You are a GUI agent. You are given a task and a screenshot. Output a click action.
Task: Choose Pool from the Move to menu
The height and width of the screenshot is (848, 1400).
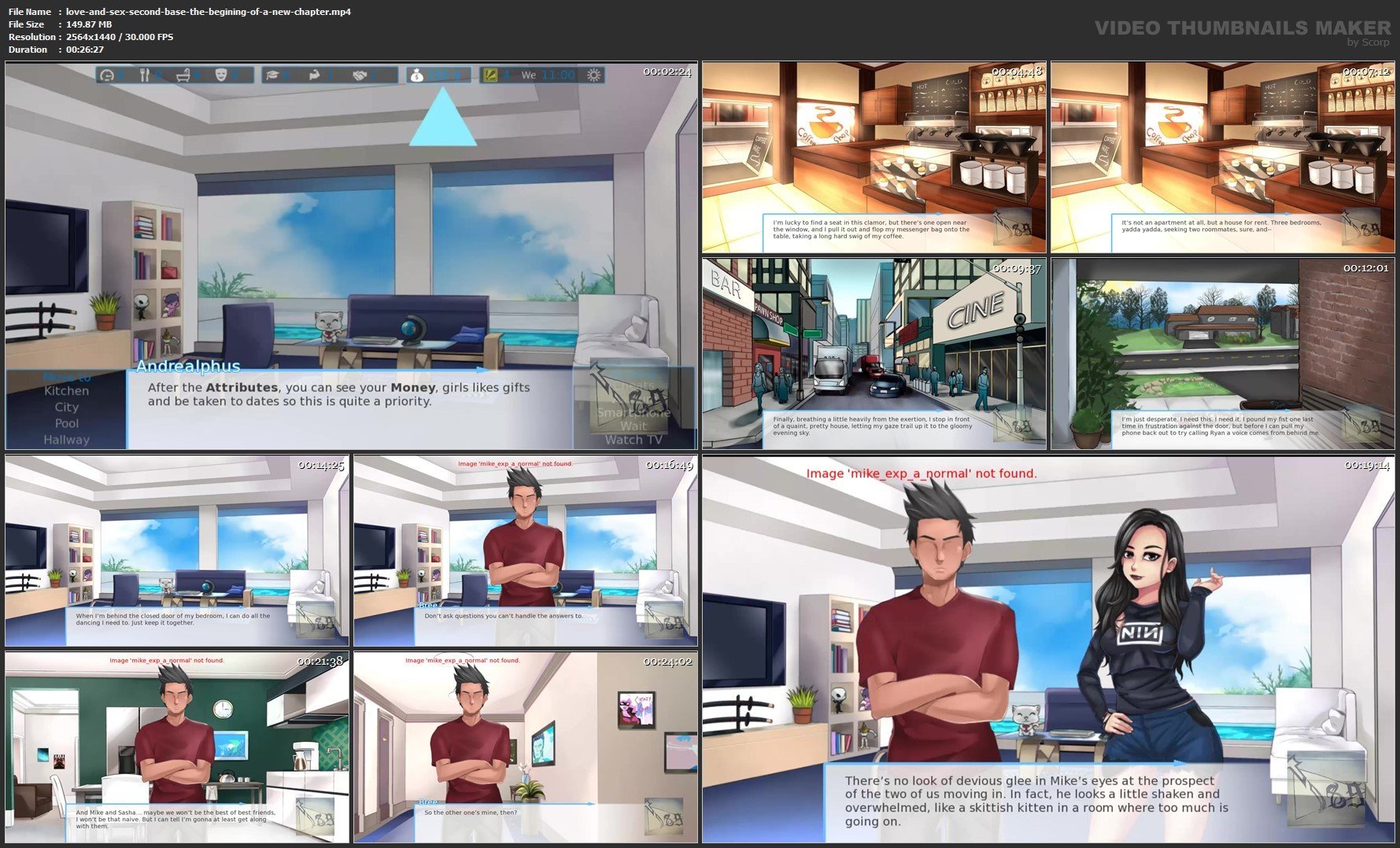click(66, 423)
